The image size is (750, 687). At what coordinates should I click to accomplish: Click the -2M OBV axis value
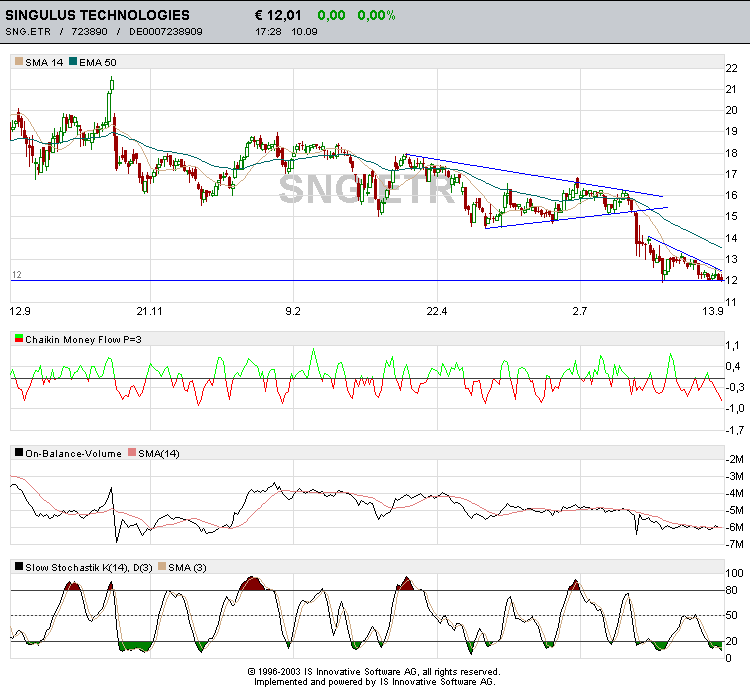[735, 460]
